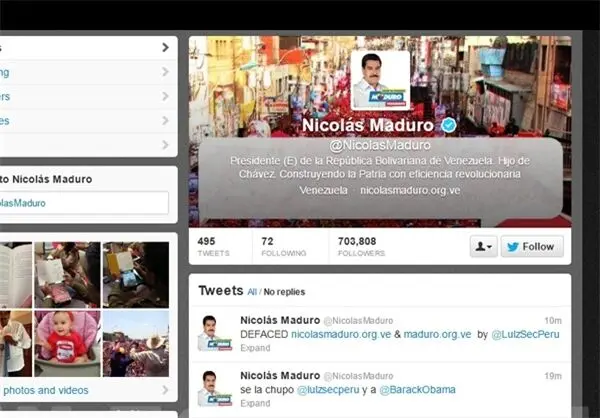Click chevron next to photos and videos
The width and height of the screenshot is (600, 418).
(x=165, y=390)
